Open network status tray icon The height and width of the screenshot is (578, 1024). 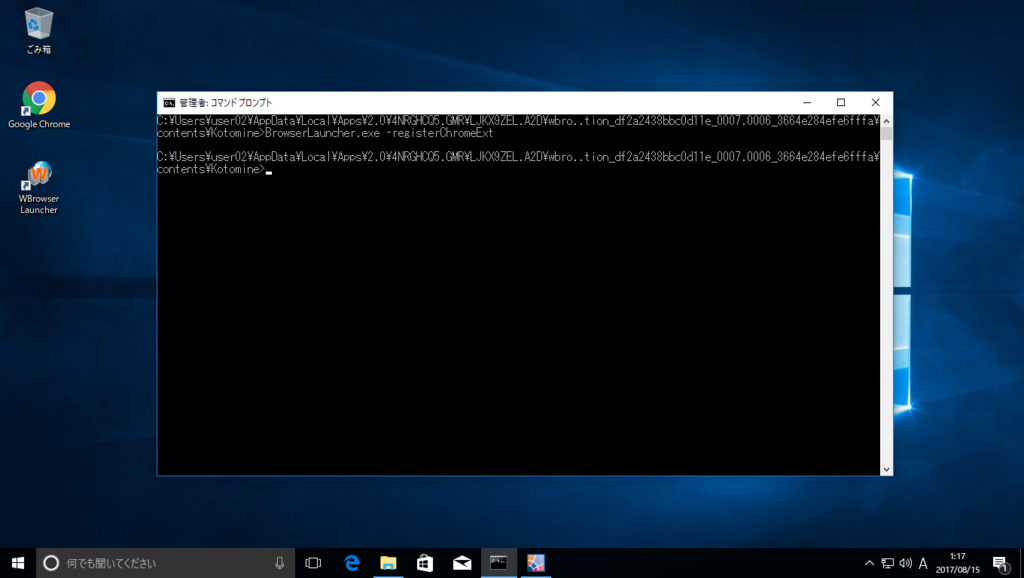[888, 563]
